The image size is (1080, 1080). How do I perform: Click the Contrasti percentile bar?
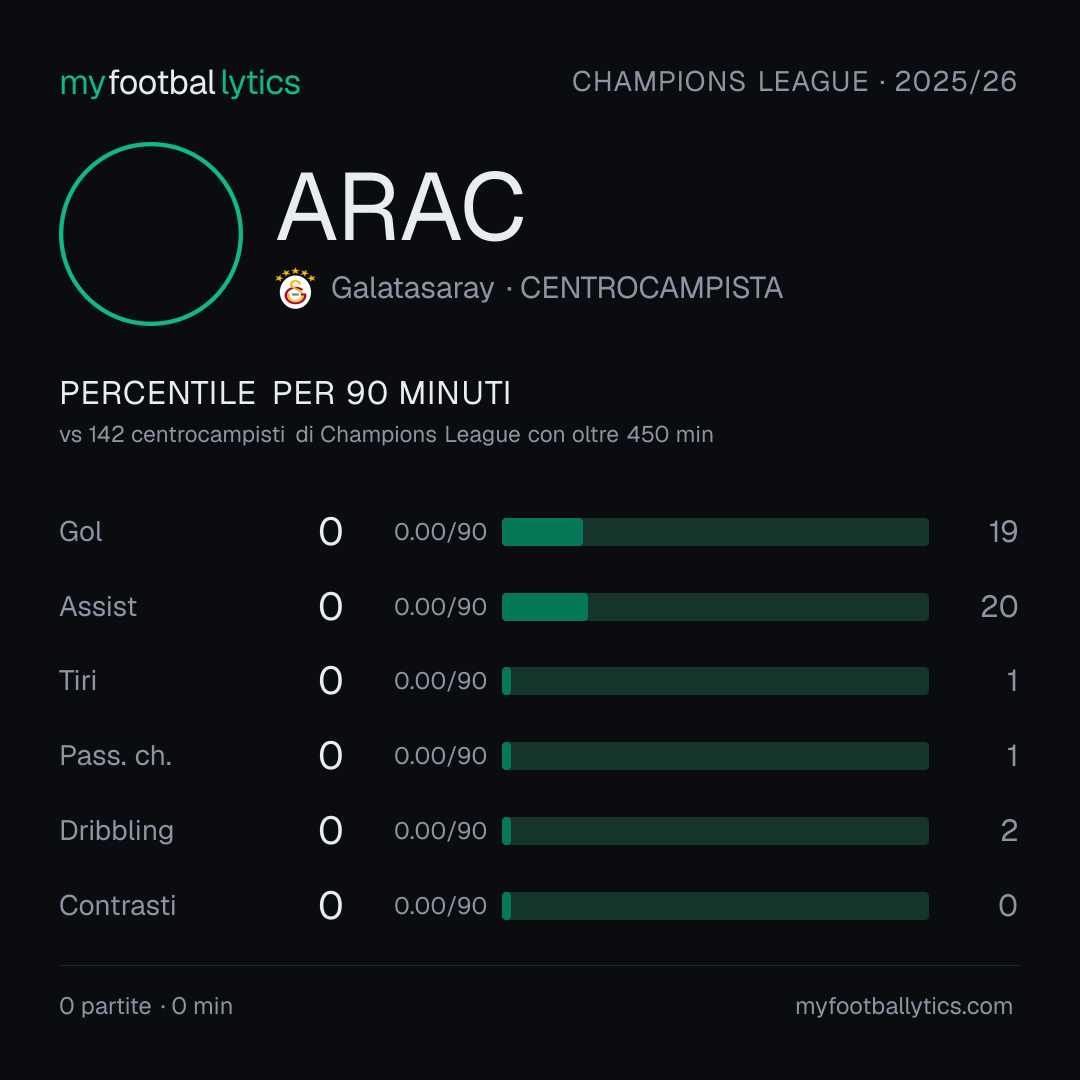tap(715, 906)
